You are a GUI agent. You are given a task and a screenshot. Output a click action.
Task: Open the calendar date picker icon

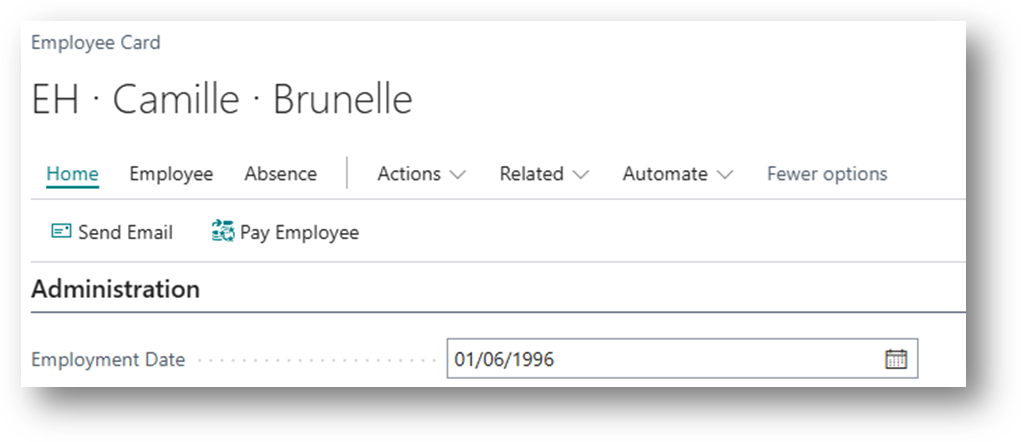pyautogui.click(x=896, y=359)
